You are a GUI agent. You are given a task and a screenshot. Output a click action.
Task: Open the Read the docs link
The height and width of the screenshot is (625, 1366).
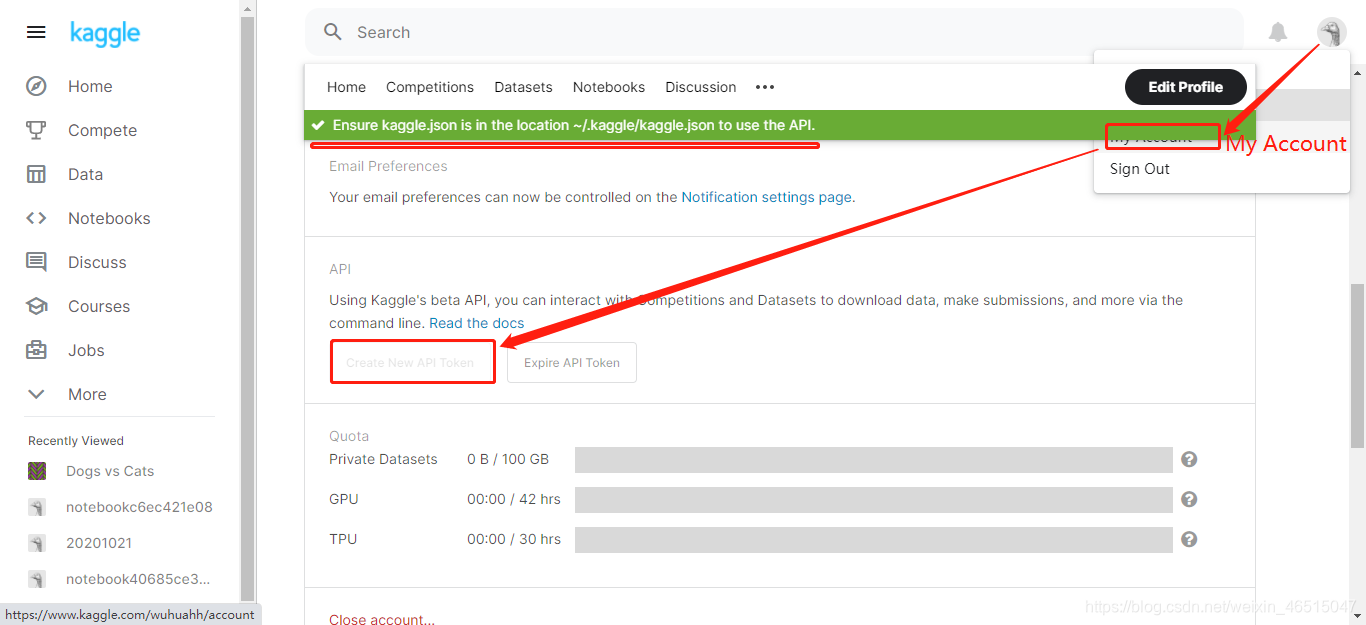pyautogui.click(x=477, y=323)
